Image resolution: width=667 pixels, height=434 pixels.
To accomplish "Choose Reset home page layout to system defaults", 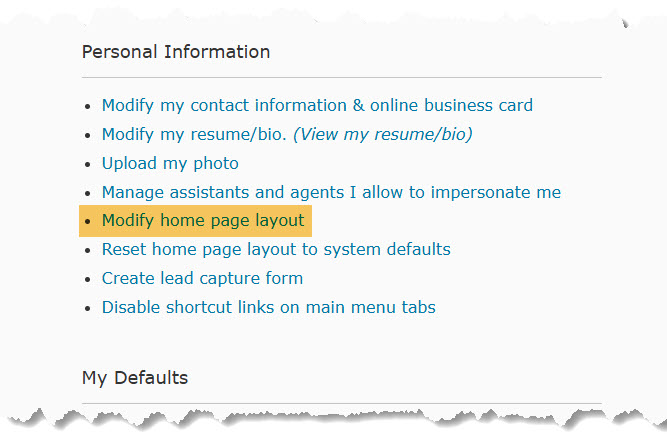I will pos(276,249).
